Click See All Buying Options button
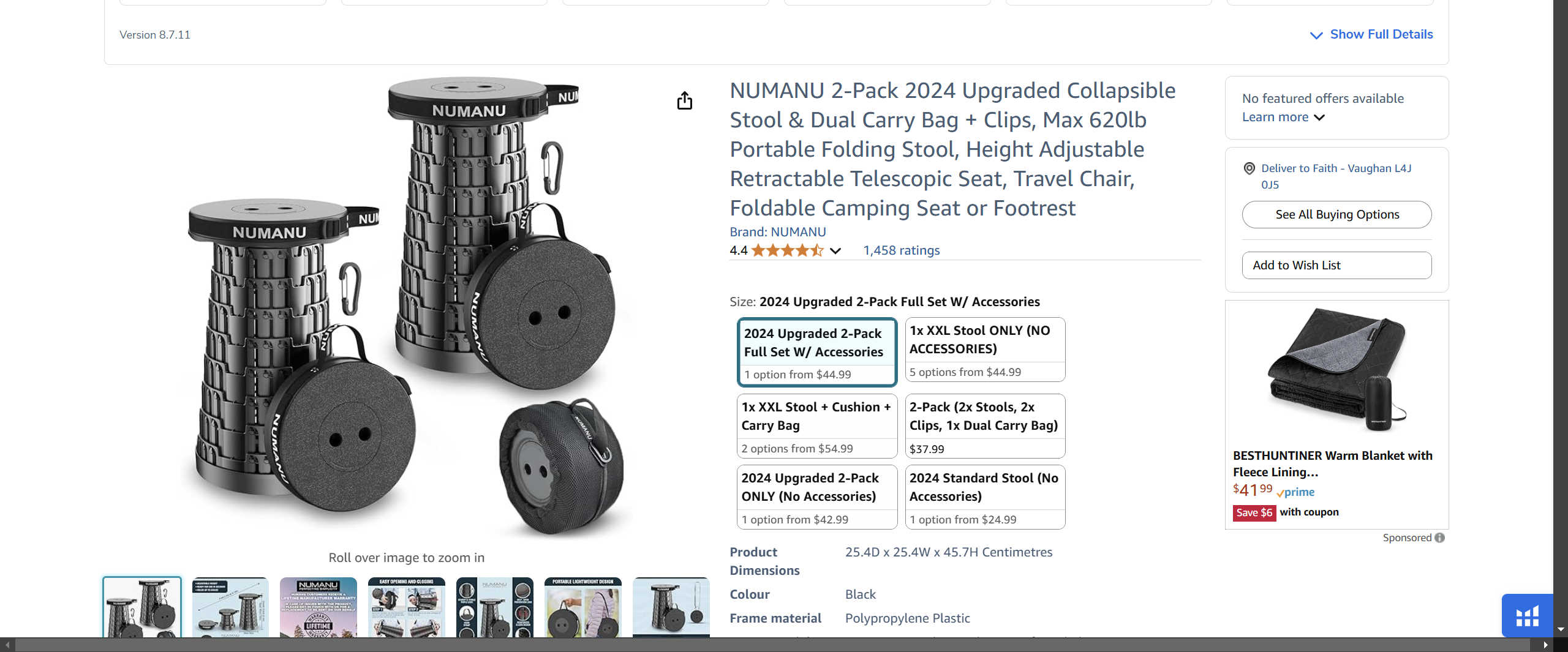 1336,215
